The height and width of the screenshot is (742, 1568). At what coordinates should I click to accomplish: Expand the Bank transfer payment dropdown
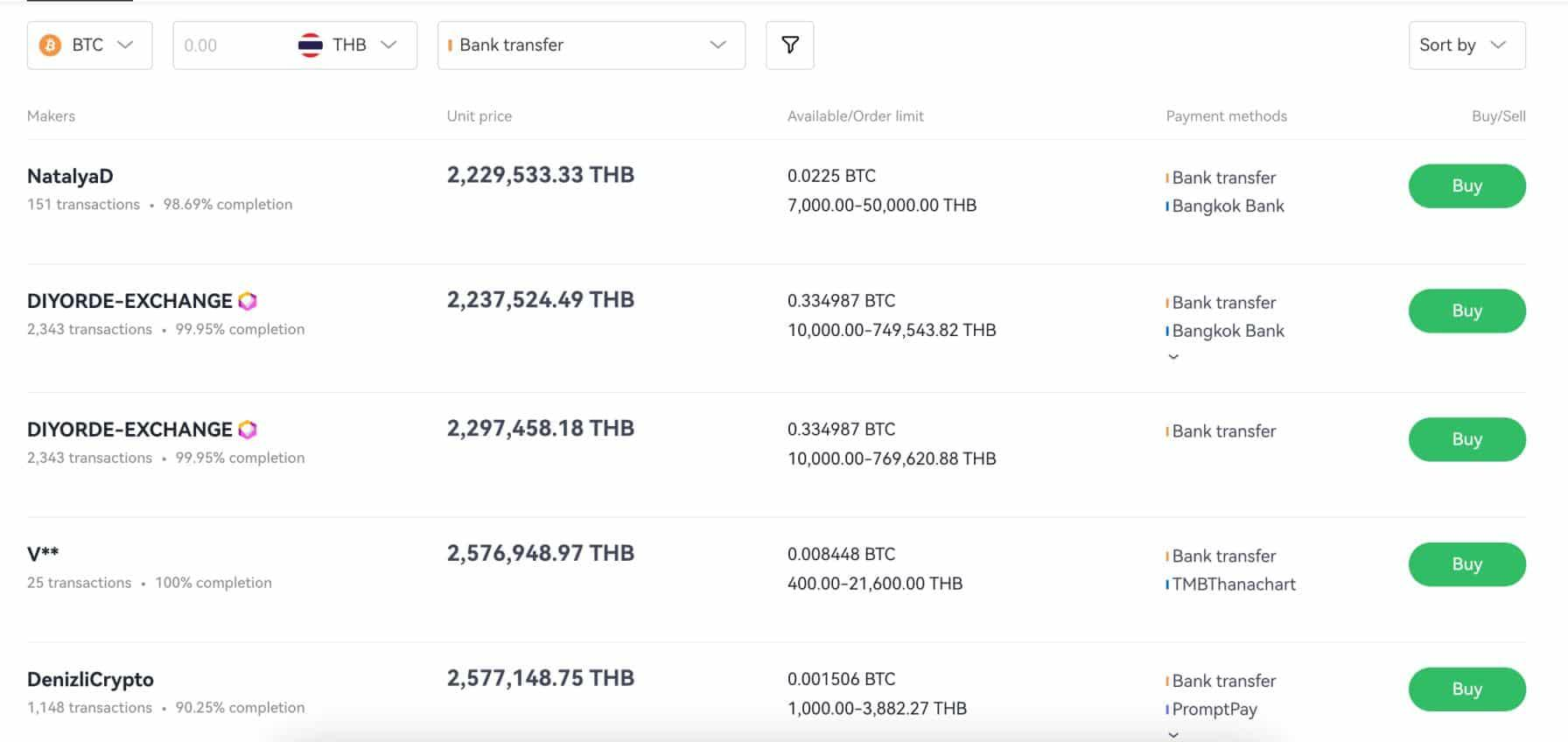591,45
